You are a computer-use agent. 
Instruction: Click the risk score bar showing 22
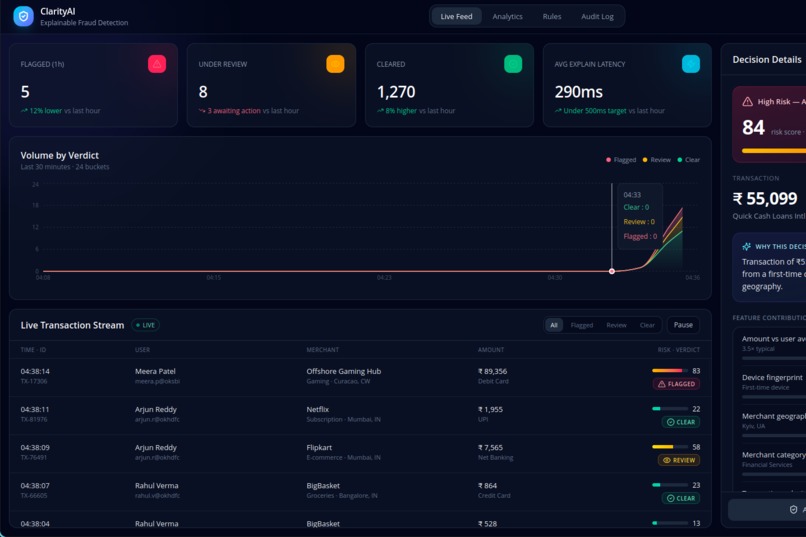670,409
